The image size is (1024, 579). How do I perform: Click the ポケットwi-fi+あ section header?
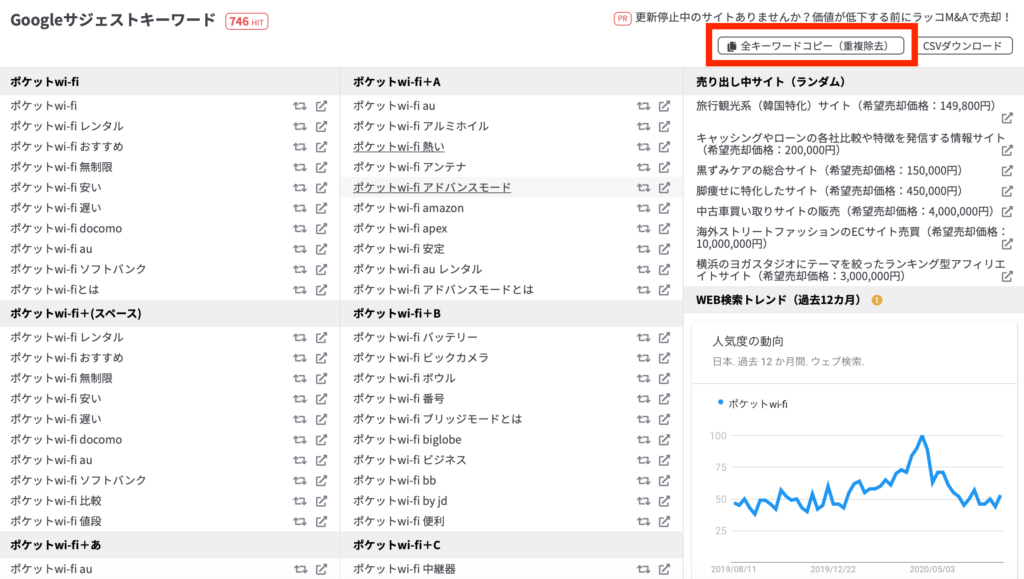click(56, 545)
